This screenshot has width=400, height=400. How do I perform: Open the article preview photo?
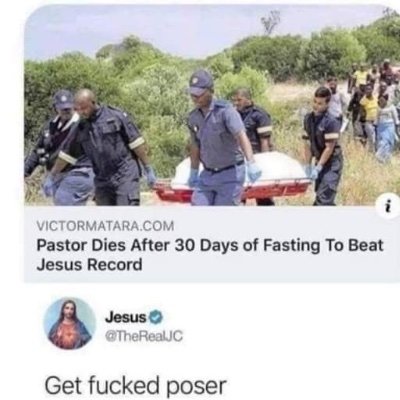[x=212, y=105]
